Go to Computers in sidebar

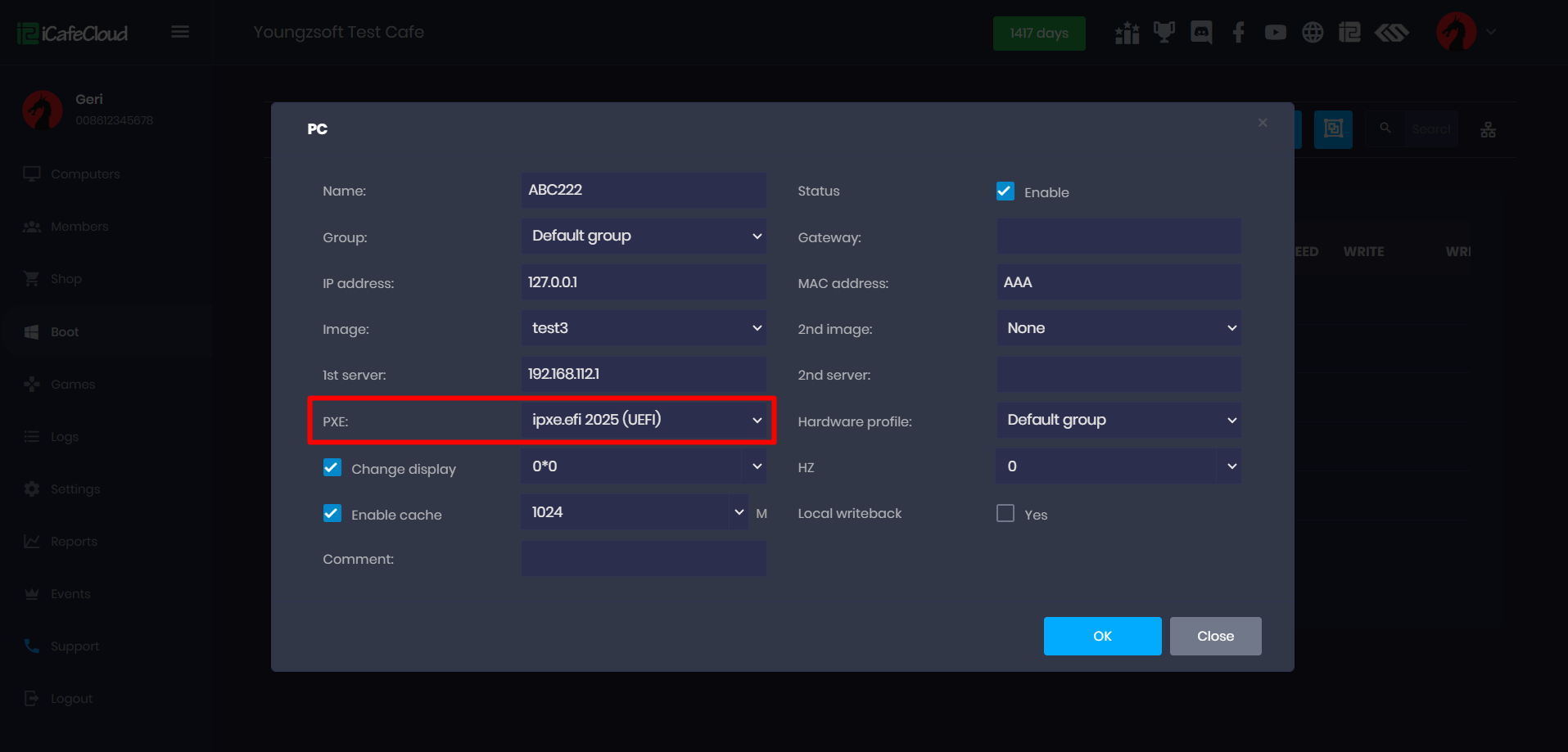(x=84, y=174)
